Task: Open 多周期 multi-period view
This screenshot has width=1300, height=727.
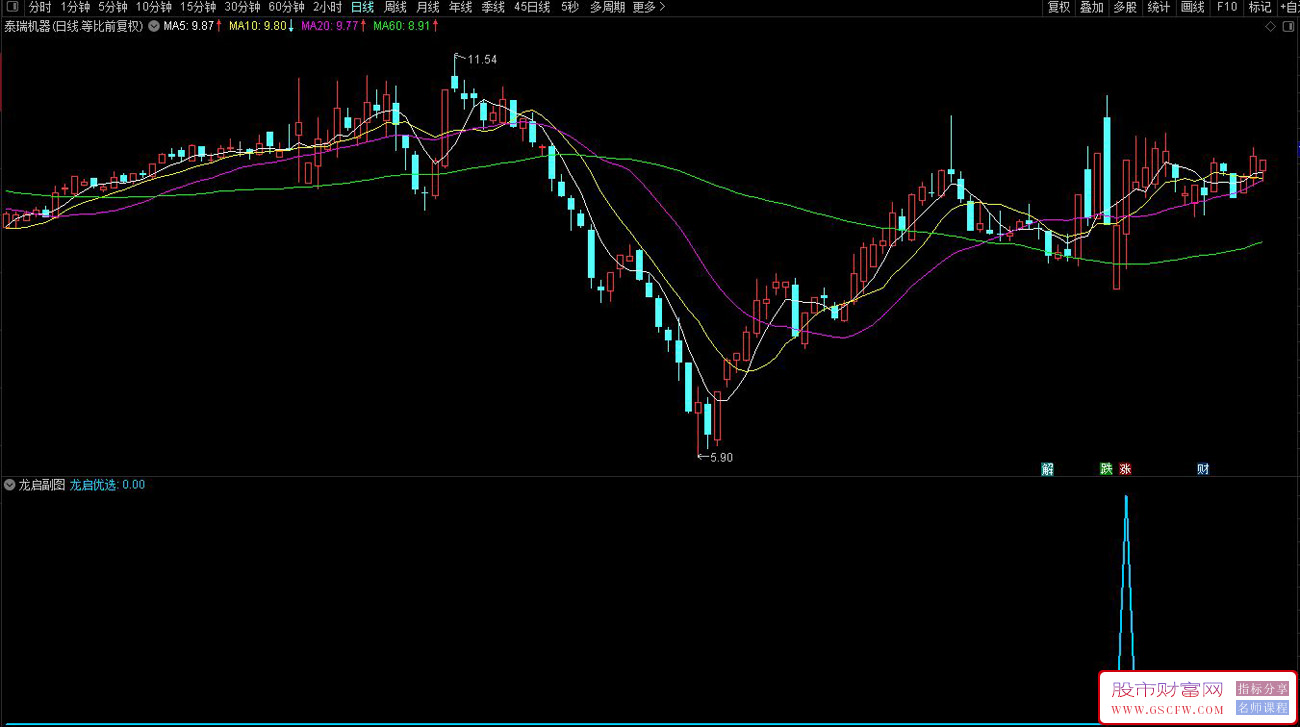Action: click(x=607, y=7)
